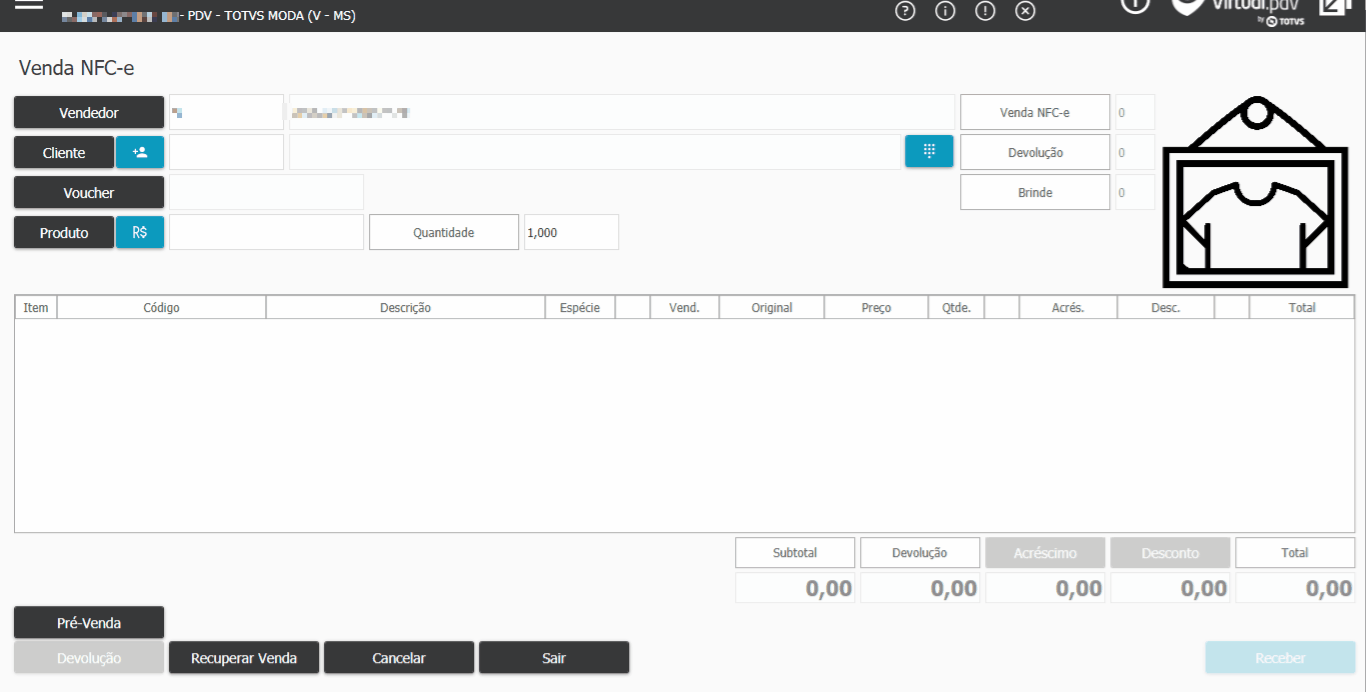Click the Cancelar button
The image size is (1366, 692).
(399, 658)
